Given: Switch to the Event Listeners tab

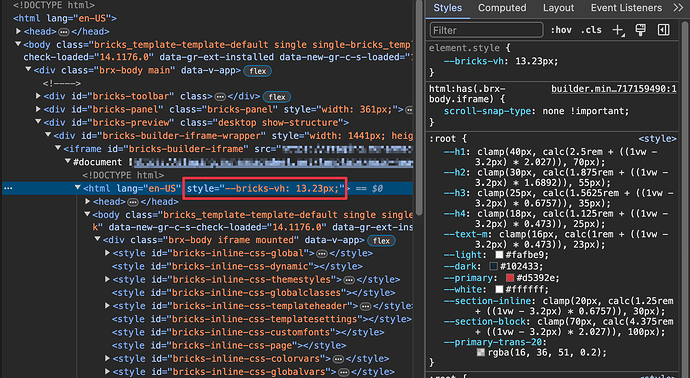Looking at the screenshot, I should pos(626,8).
